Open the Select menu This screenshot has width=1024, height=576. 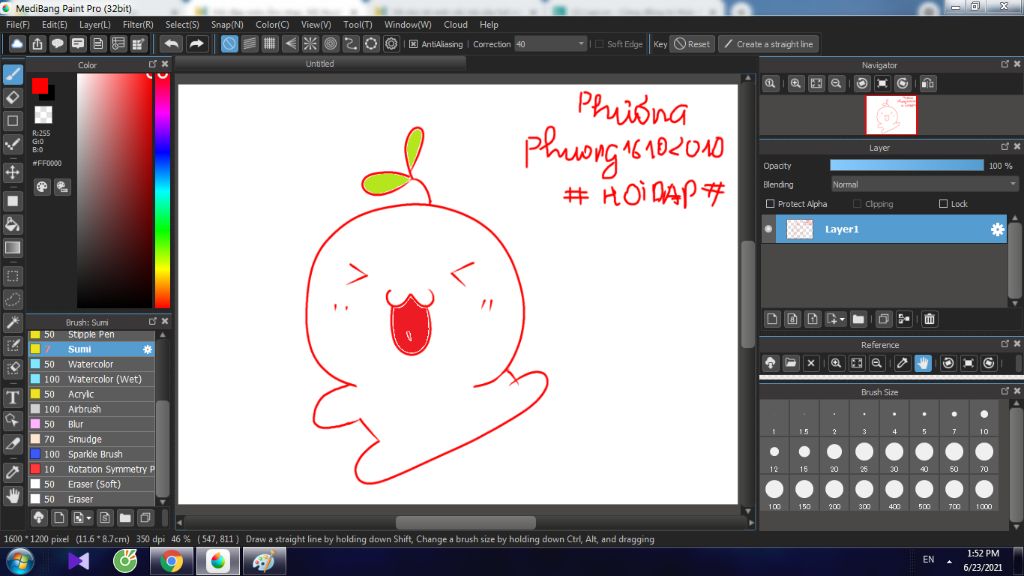182,24
